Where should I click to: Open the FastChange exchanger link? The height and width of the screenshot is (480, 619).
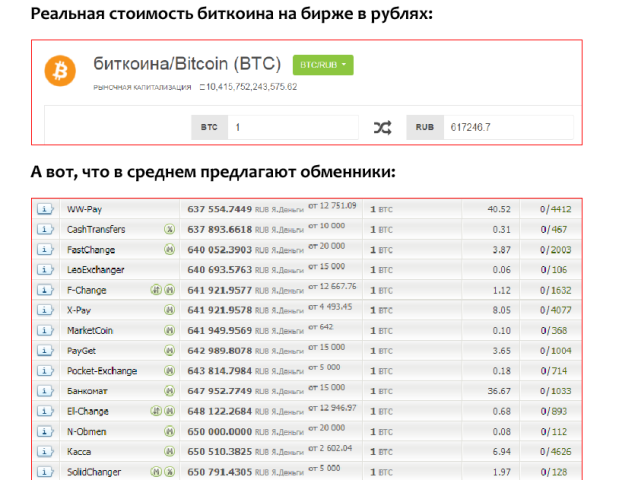point(91,250)
